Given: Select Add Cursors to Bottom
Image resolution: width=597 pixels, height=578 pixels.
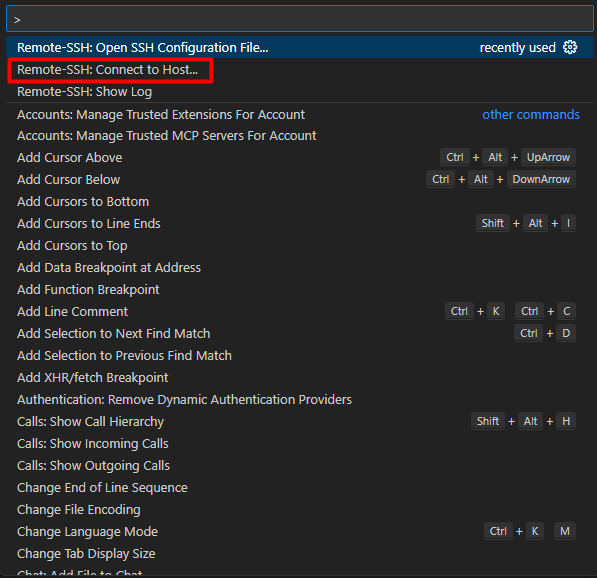Looking at the screenshot, I should coord(300,202).
